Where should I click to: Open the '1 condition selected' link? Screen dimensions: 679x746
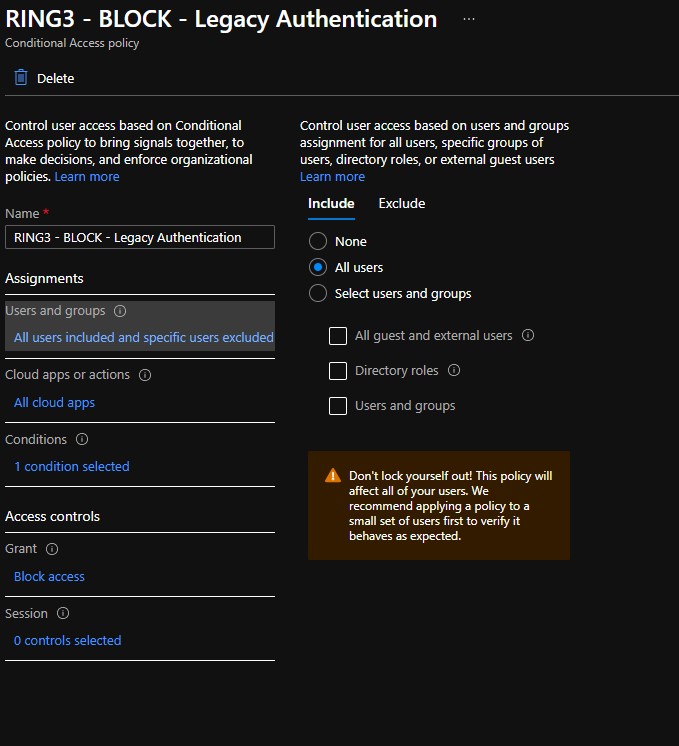tap(71, 466)
